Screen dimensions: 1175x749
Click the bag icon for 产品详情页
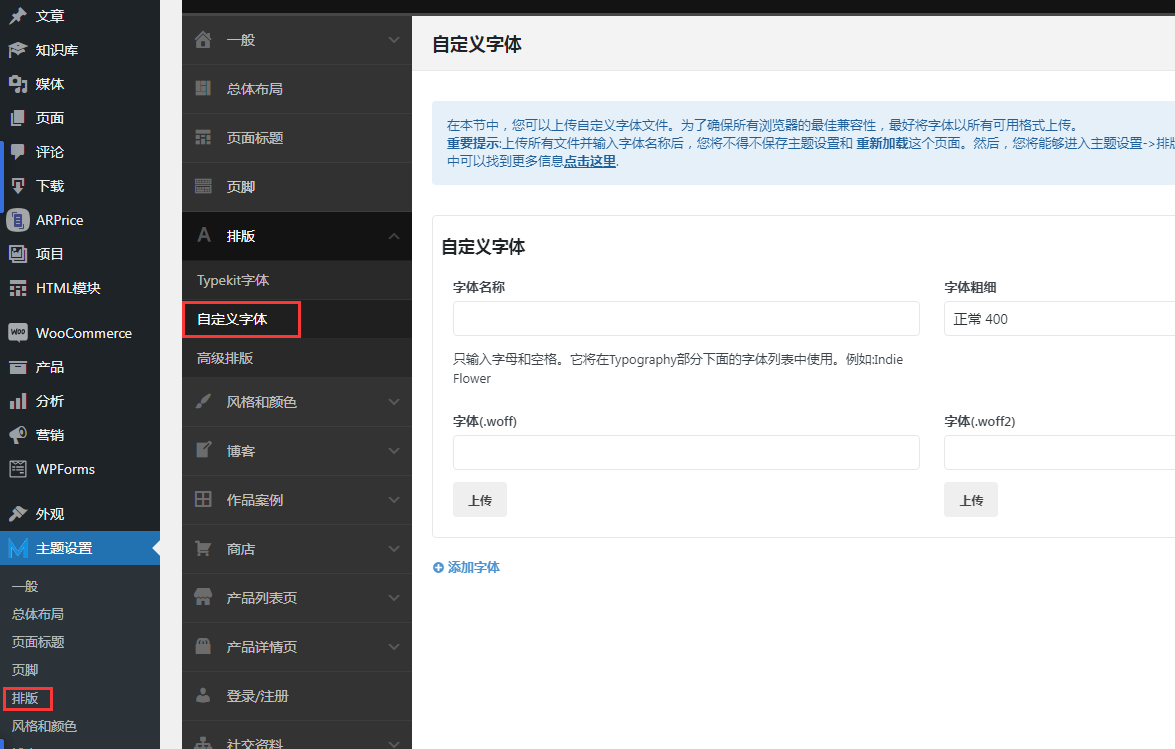(x=203, y=646)
